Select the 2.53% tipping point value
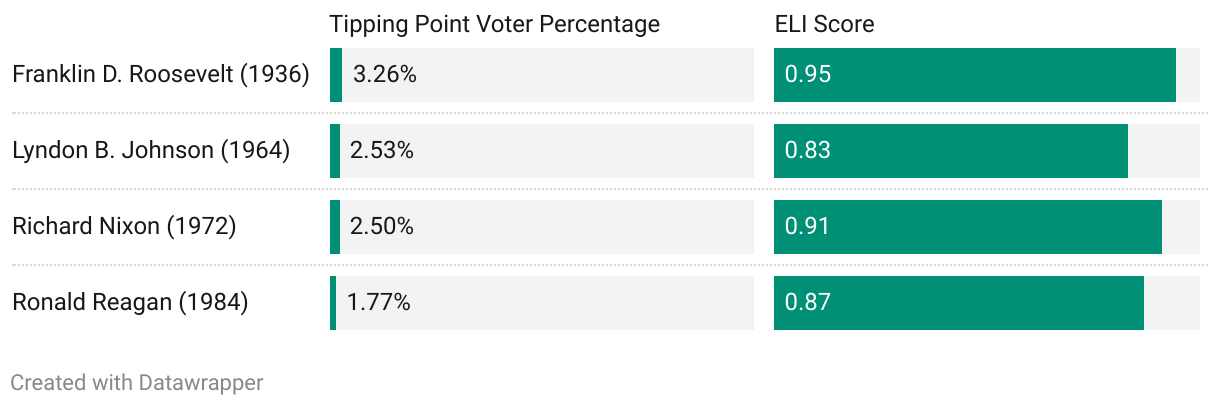1220x406 pixels. tap(382, 151)
